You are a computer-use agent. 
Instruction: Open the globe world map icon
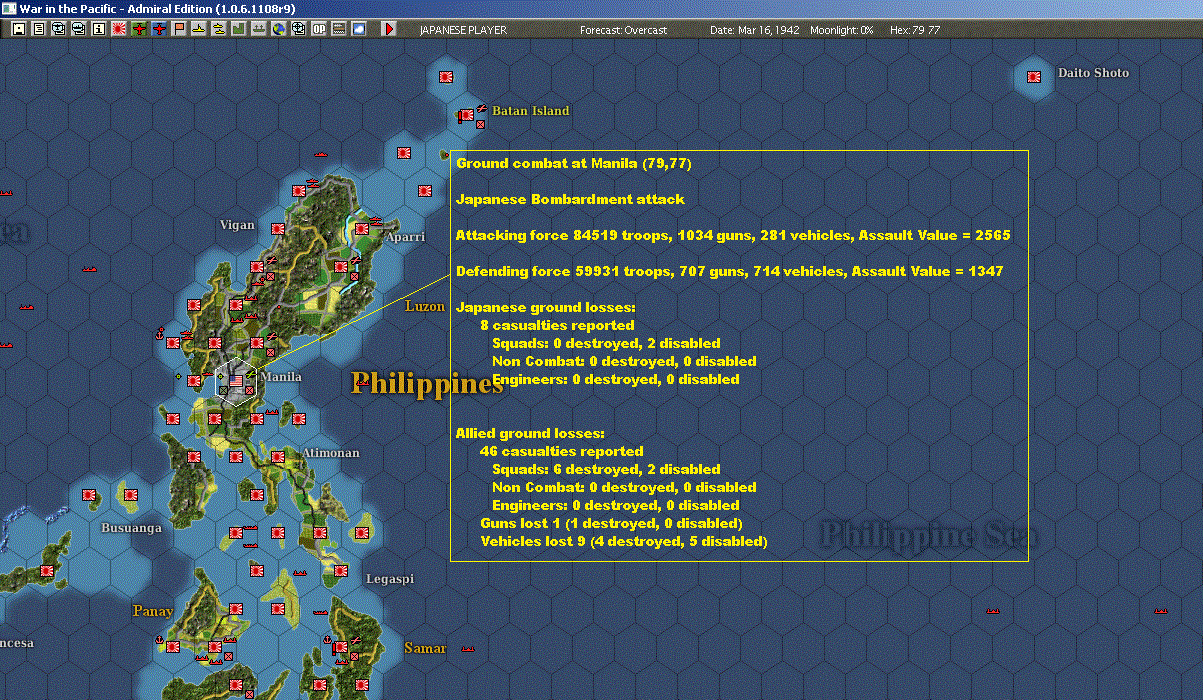tap(279, 30)
